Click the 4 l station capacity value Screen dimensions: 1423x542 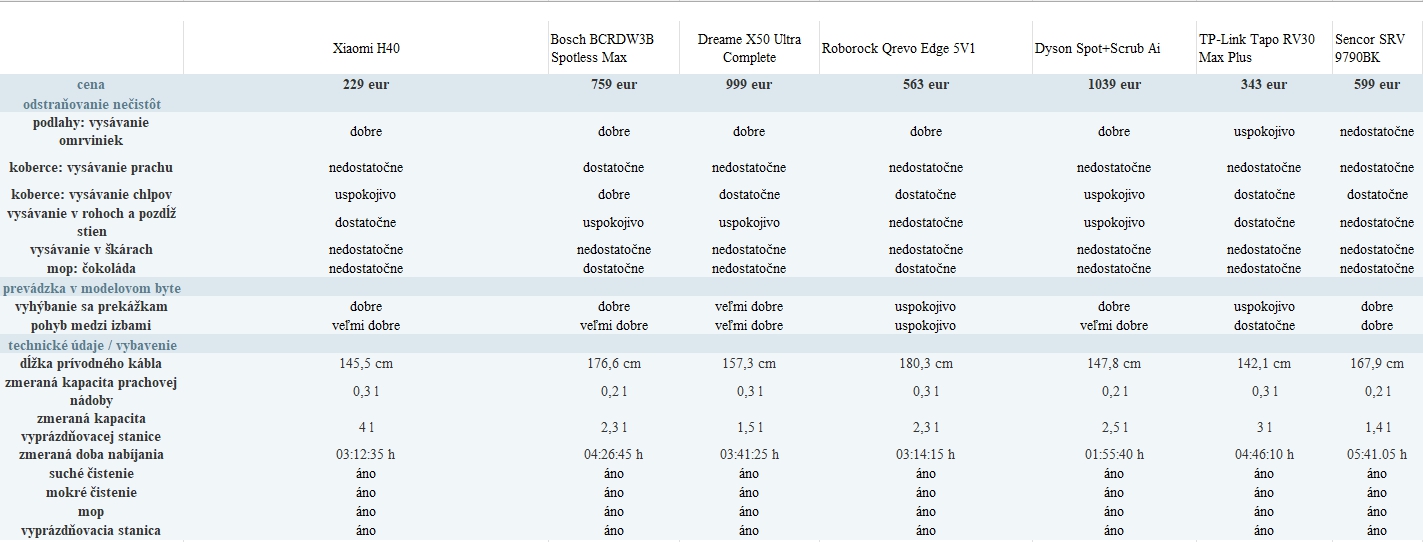coord(366,427)
